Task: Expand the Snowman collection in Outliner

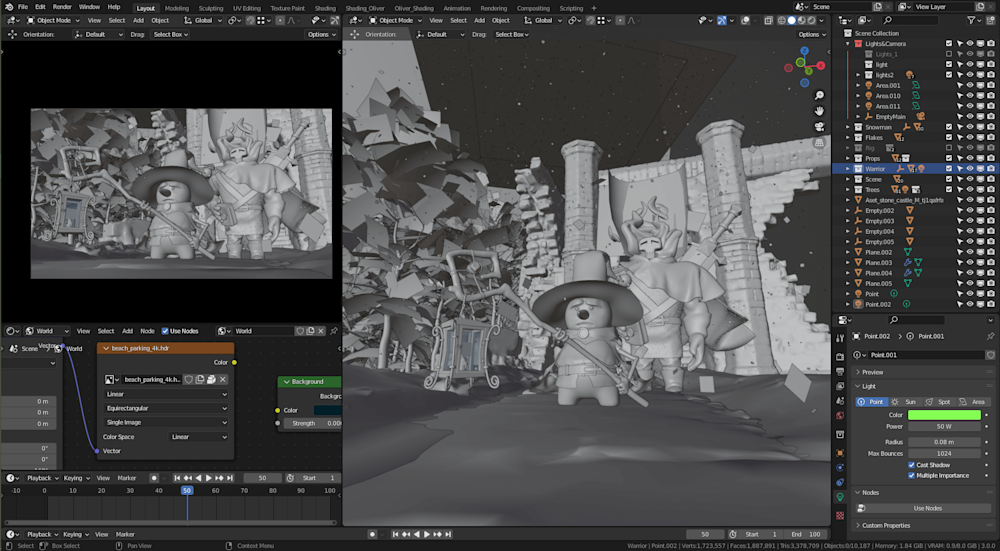Action: click(x=847, y=127)
